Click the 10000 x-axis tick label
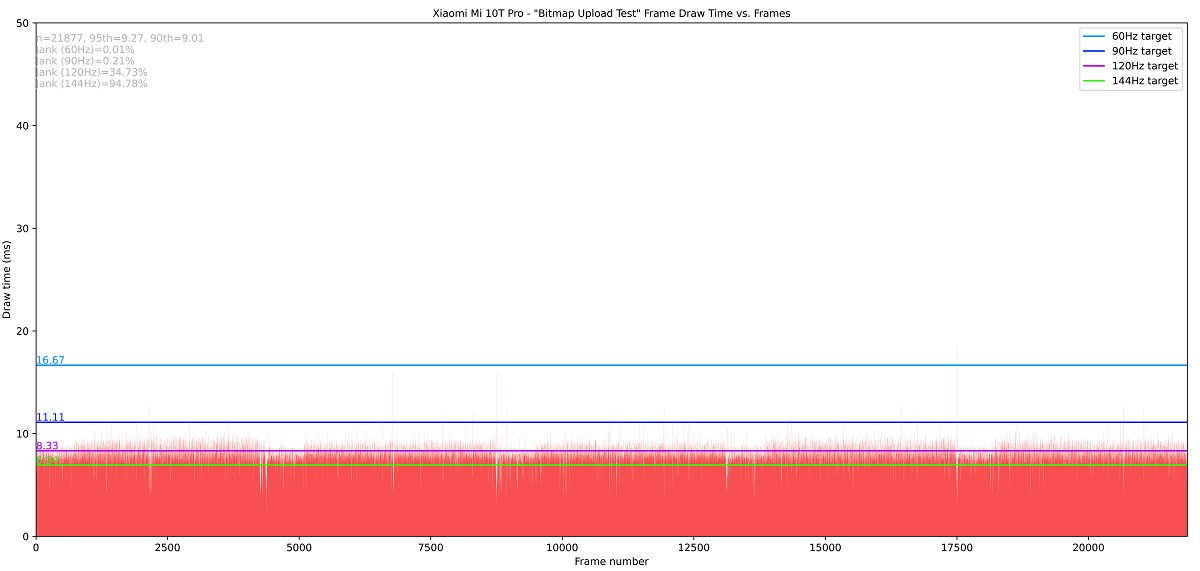Screen dimensions: 1200x571 (562, 547)
